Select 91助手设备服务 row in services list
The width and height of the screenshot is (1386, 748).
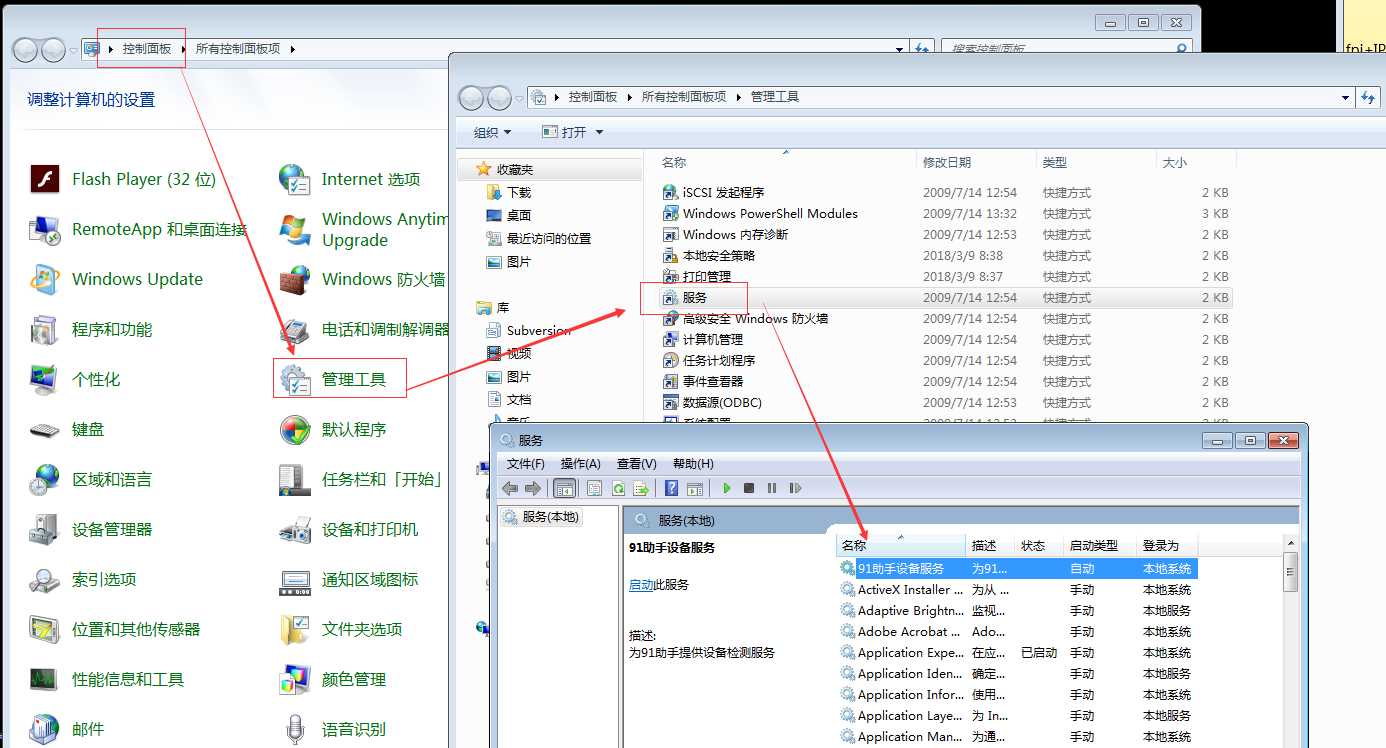click(x=1017, y=568)
